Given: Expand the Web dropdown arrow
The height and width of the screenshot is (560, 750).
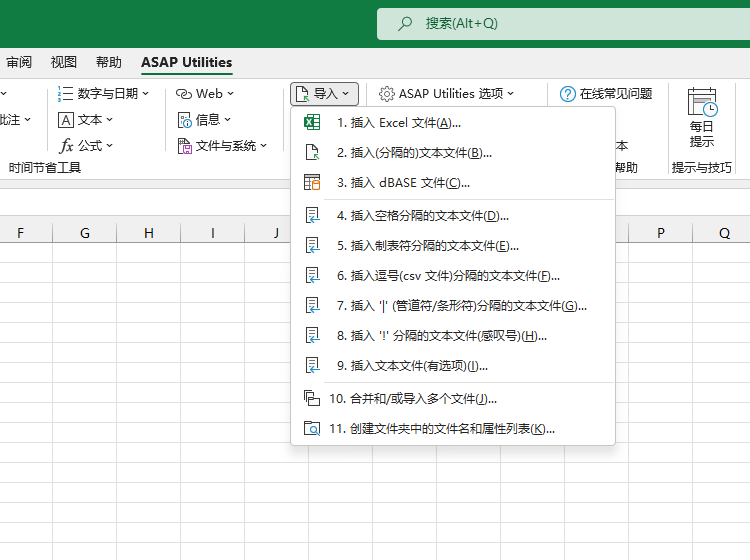Looking at the screenshot, I should pos(231,94).
